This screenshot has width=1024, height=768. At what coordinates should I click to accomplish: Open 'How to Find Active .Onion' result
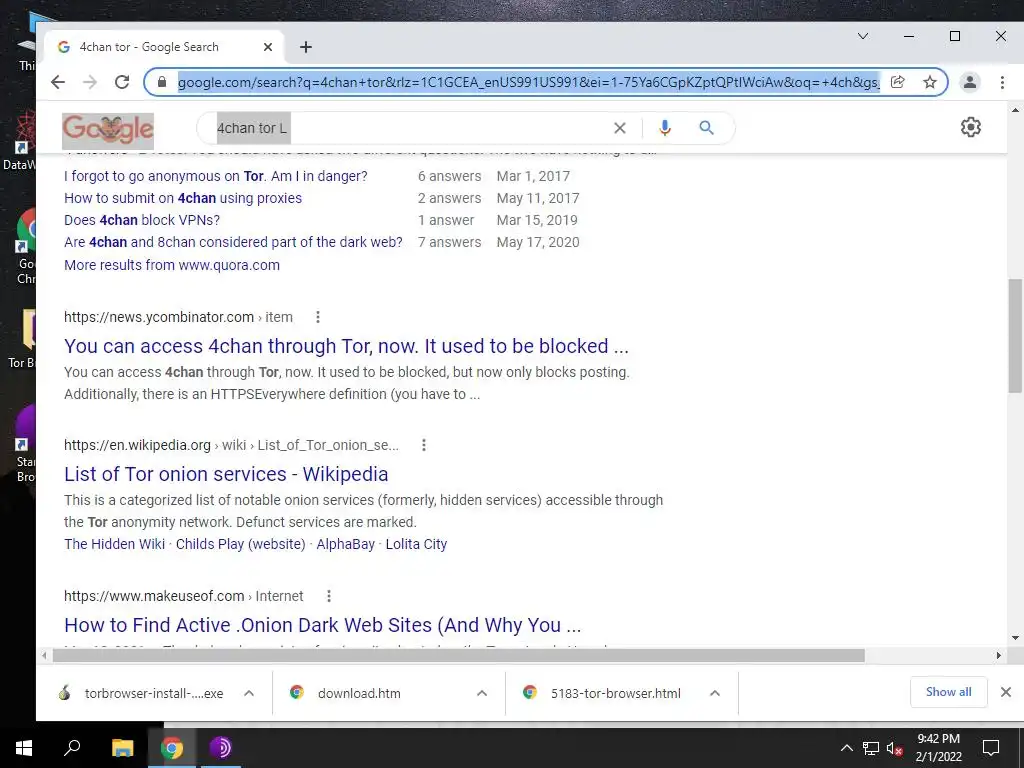pos(323,625)
